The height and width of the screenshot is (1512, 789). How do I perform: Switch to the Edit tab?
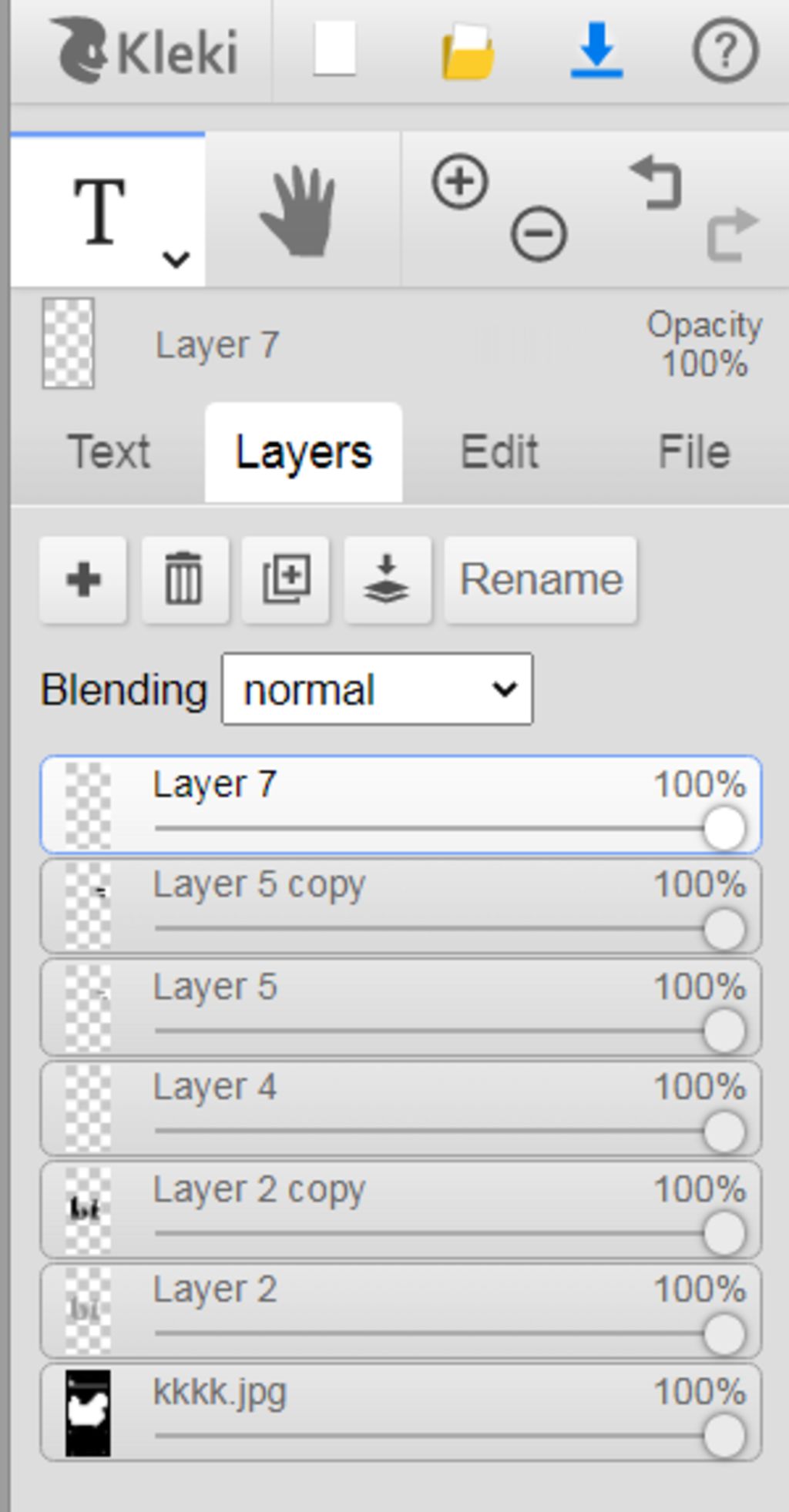[499, 452]
